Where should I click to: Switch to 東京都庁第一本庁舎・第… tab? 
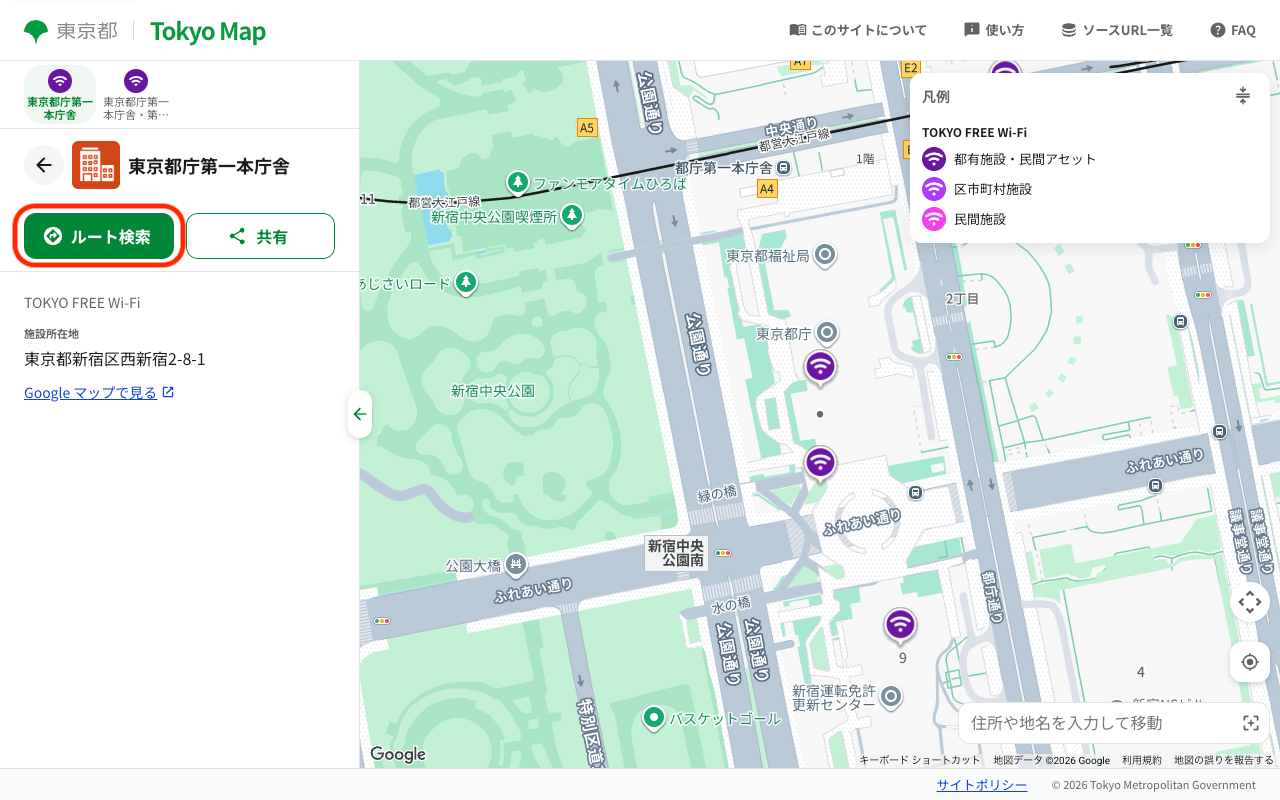point(136,95)
